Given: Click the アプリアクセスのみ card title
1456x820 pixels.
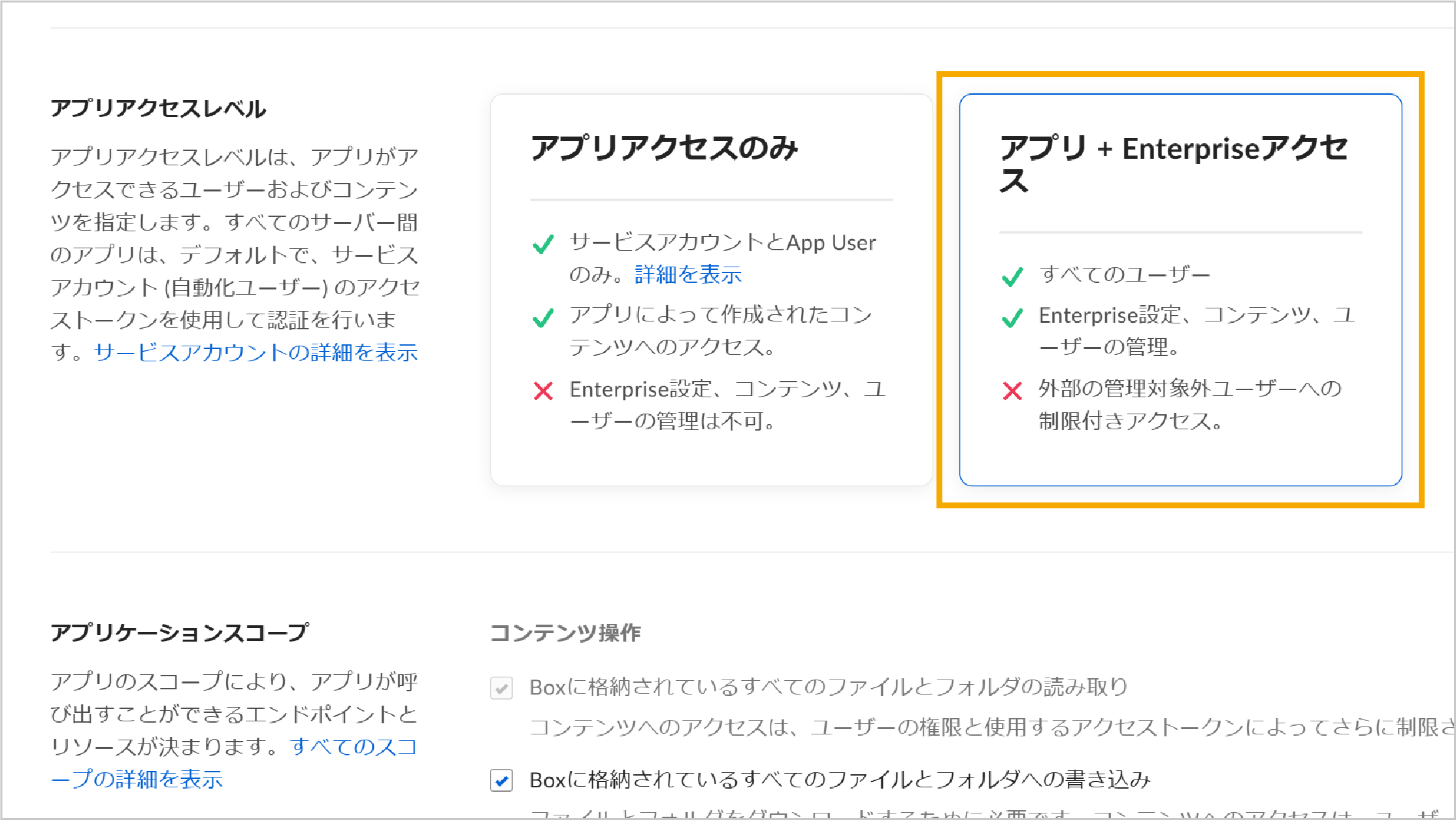Looking at the screenshot, I should (x=664, y=148).
